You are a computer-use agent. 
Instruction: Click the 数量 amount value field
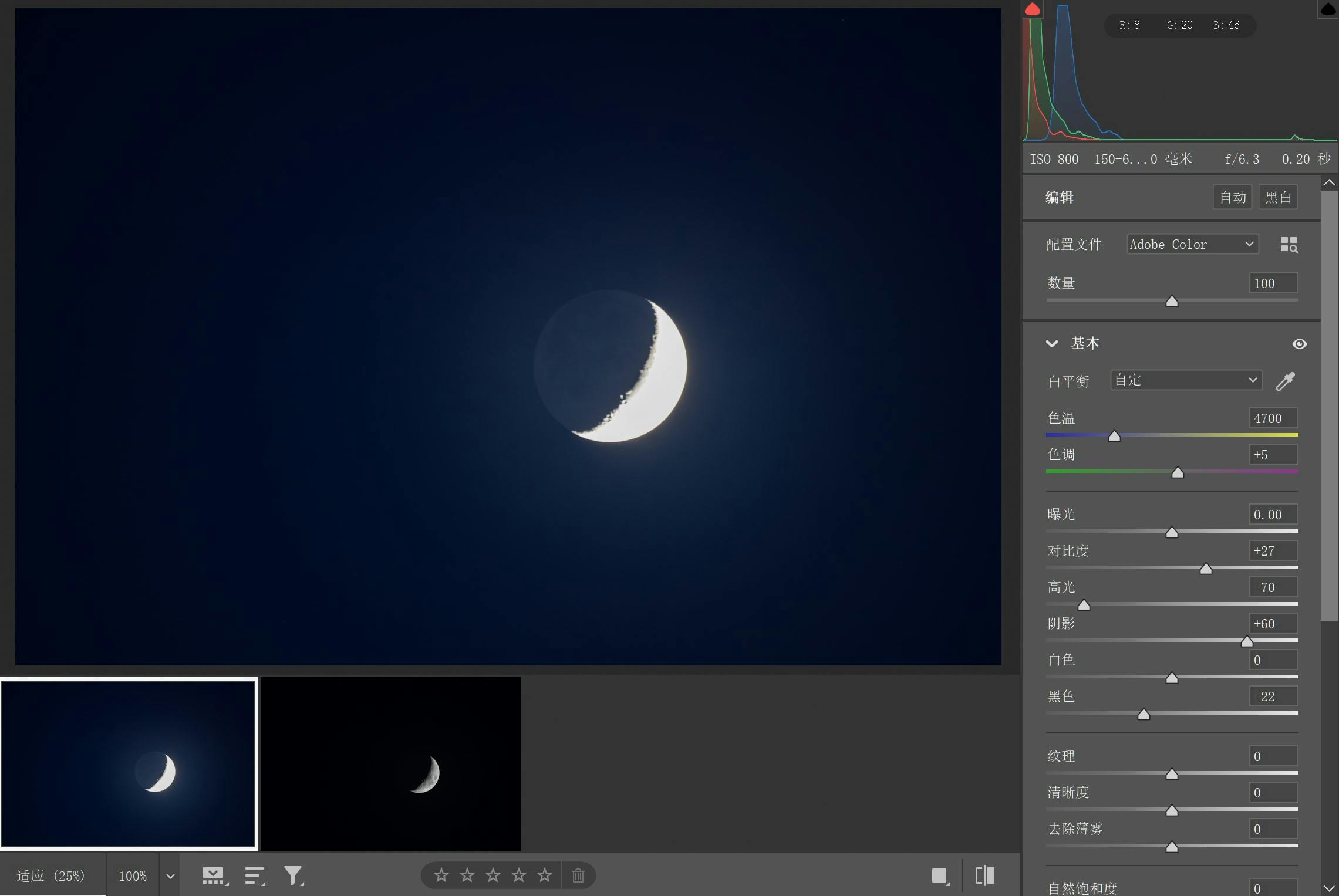(1273, 283)
